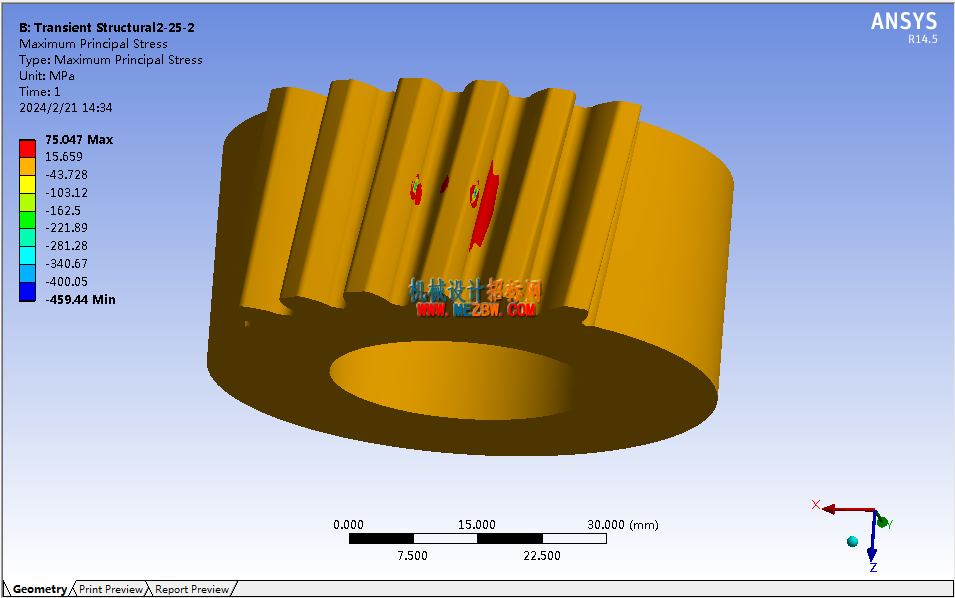Click the '75.047 Max' legend value
The width and height of the screenshot is (955, 598).
pos(79,139)
